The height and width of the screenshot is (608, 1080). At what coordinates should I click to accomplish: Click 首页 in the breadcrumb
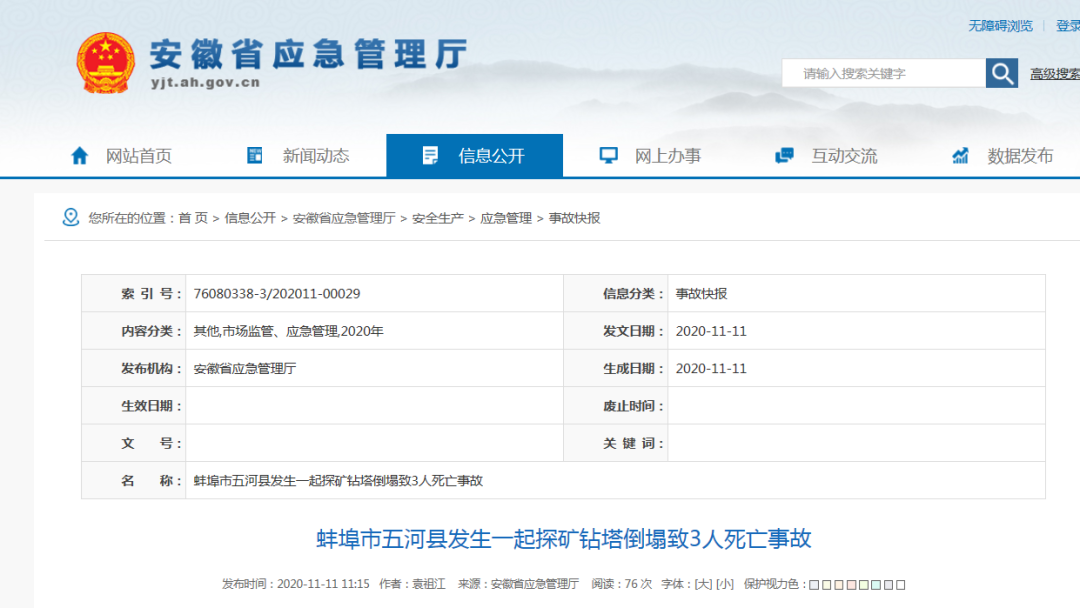pos(193,218)
